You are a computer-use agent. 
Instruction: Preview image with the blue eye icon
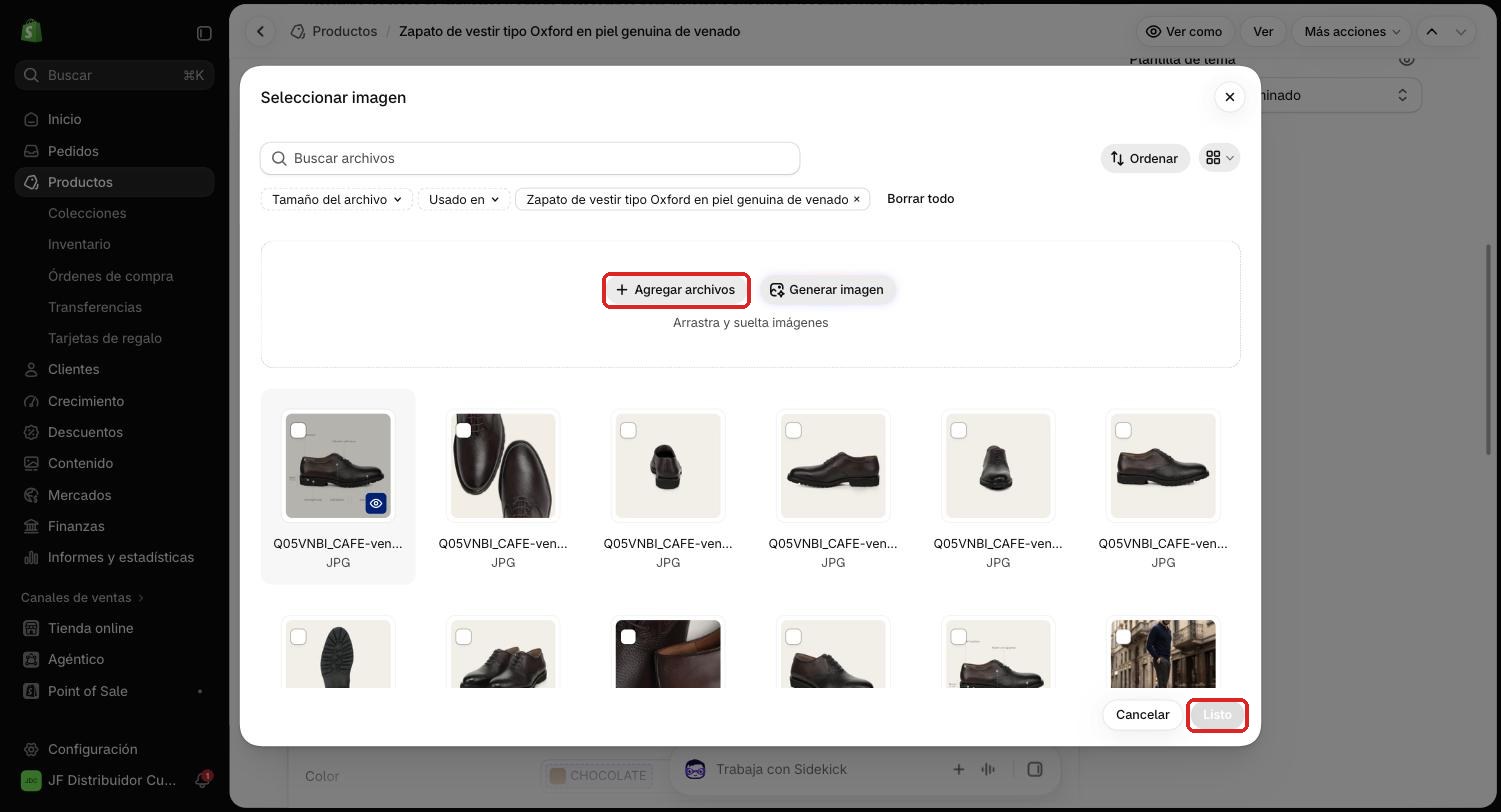pyautogui.click(x=376, y=503)
